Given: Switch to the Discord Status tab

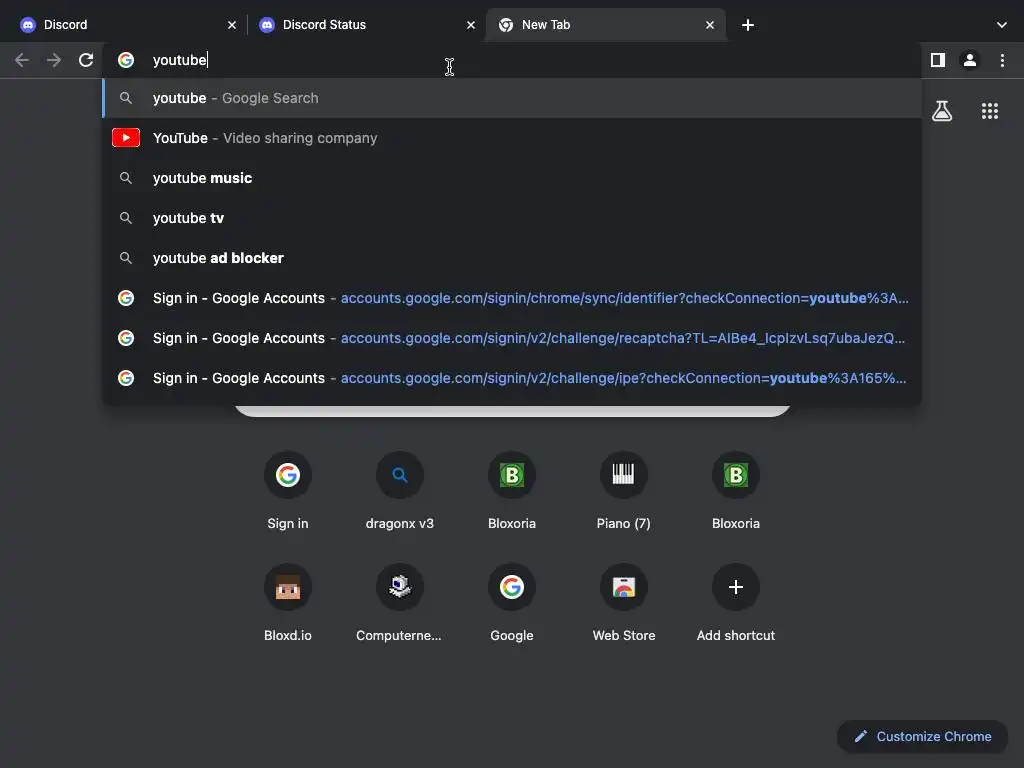Looking at the screenshot, I should (366, 25).
